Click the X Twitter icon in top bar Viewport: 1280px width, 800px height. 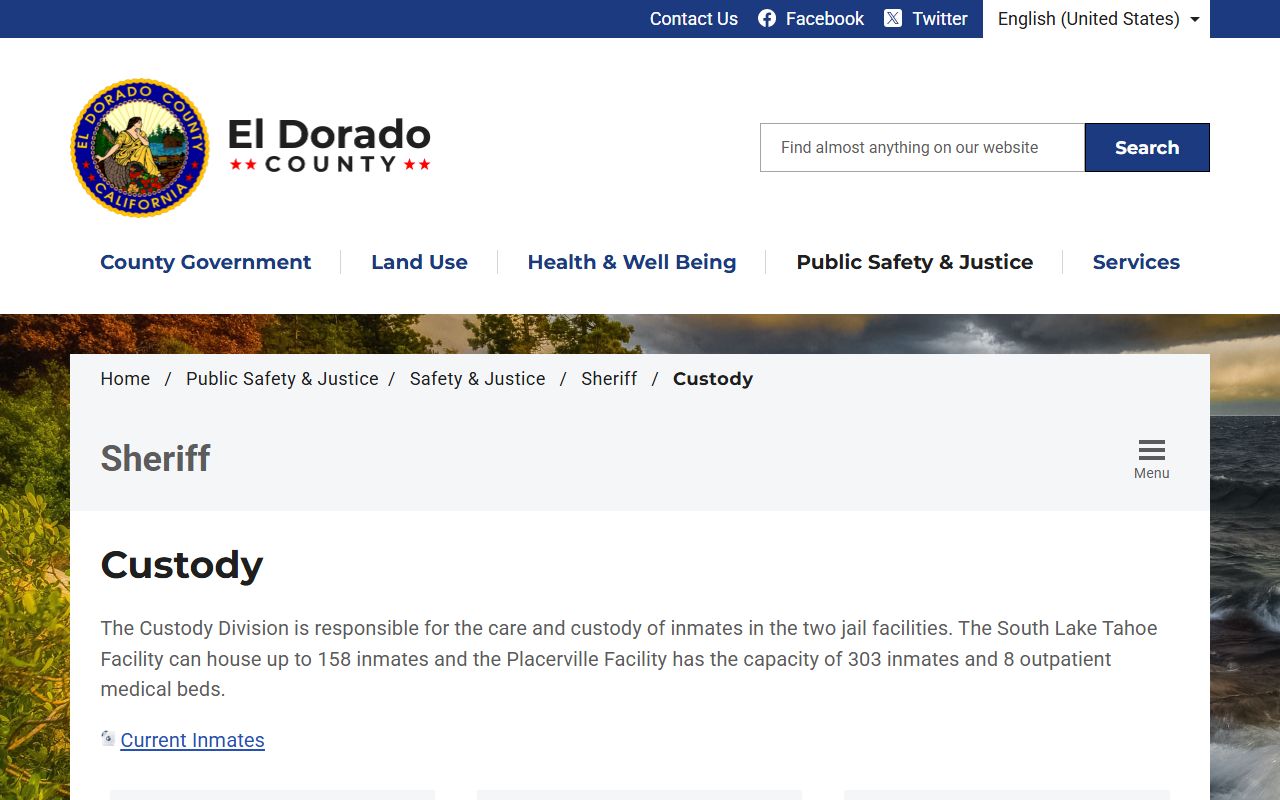coord(893,18)
